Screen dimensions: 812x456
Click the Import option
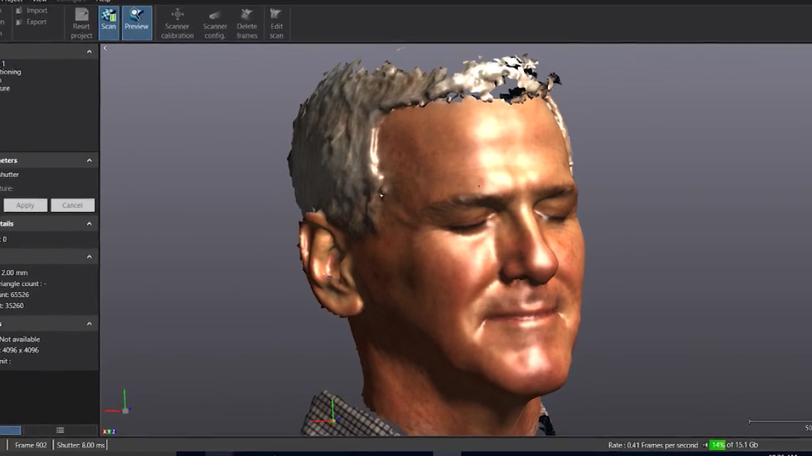point(32,10)
